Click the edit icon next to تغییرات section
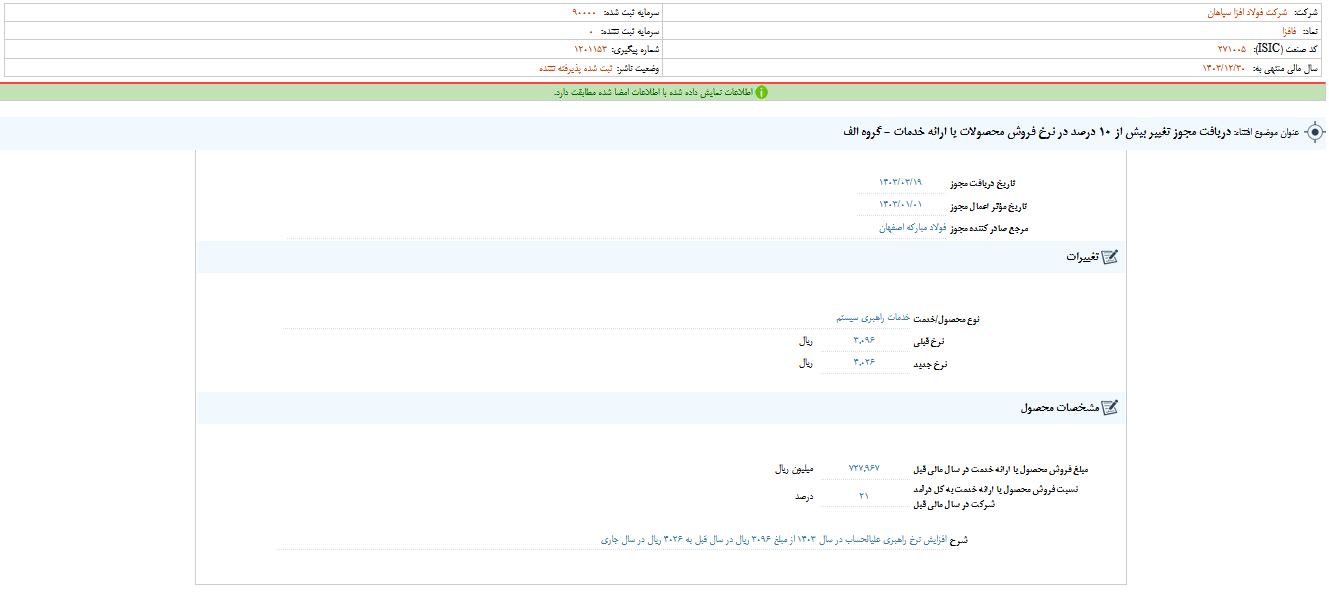The width and height of the screenshot is (1329, 614). pos(1110,255)
